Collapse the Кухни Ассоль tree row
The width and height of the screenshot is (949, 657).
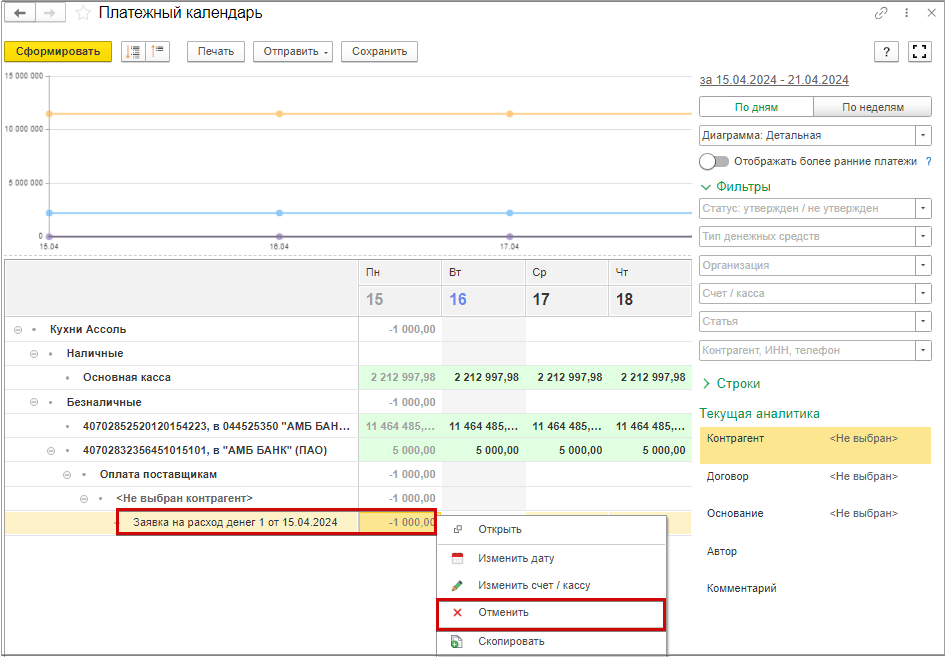18,330
